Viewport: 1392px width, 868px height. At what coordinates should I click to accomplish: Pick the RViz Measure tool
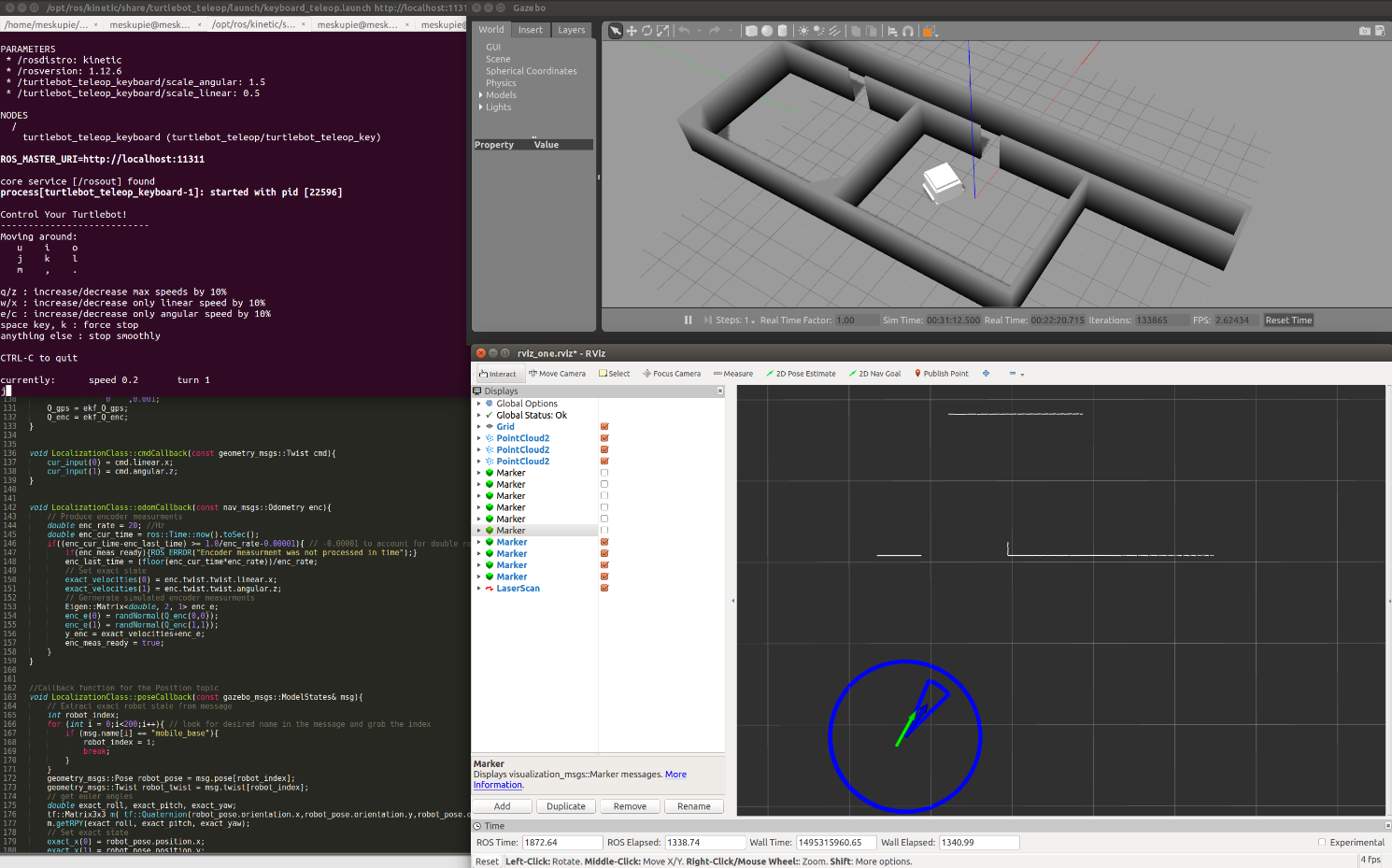tap(733, 374)
